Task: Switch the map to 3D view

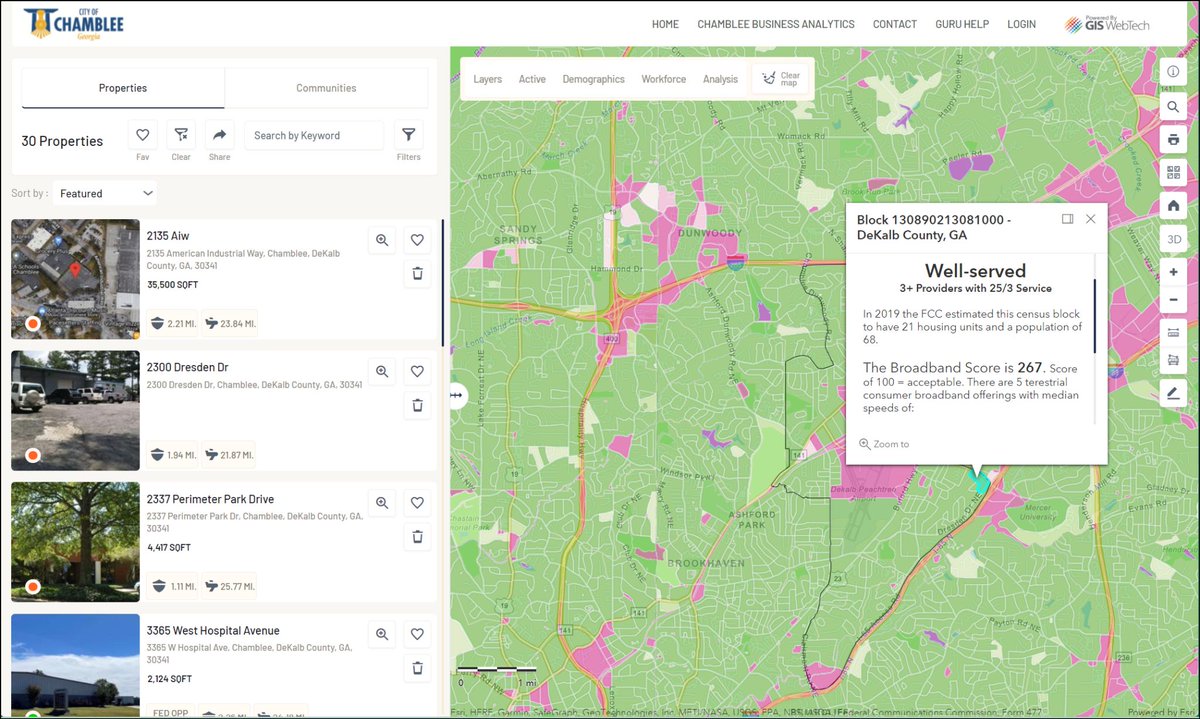Action: 1173,239
